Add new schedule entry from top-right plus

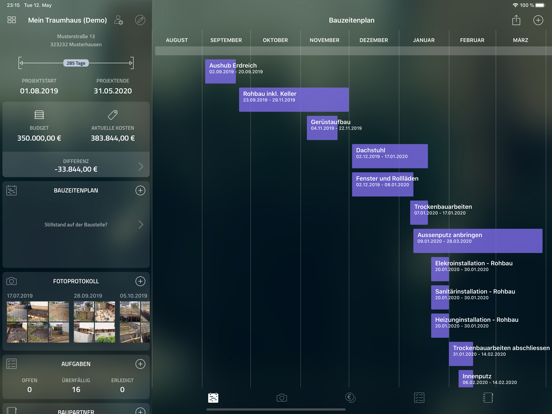(538, 20)
